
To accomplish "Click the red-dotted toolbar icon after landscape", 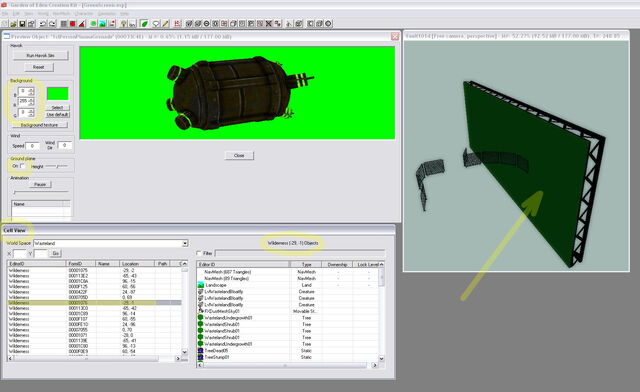I will (112, 24).
